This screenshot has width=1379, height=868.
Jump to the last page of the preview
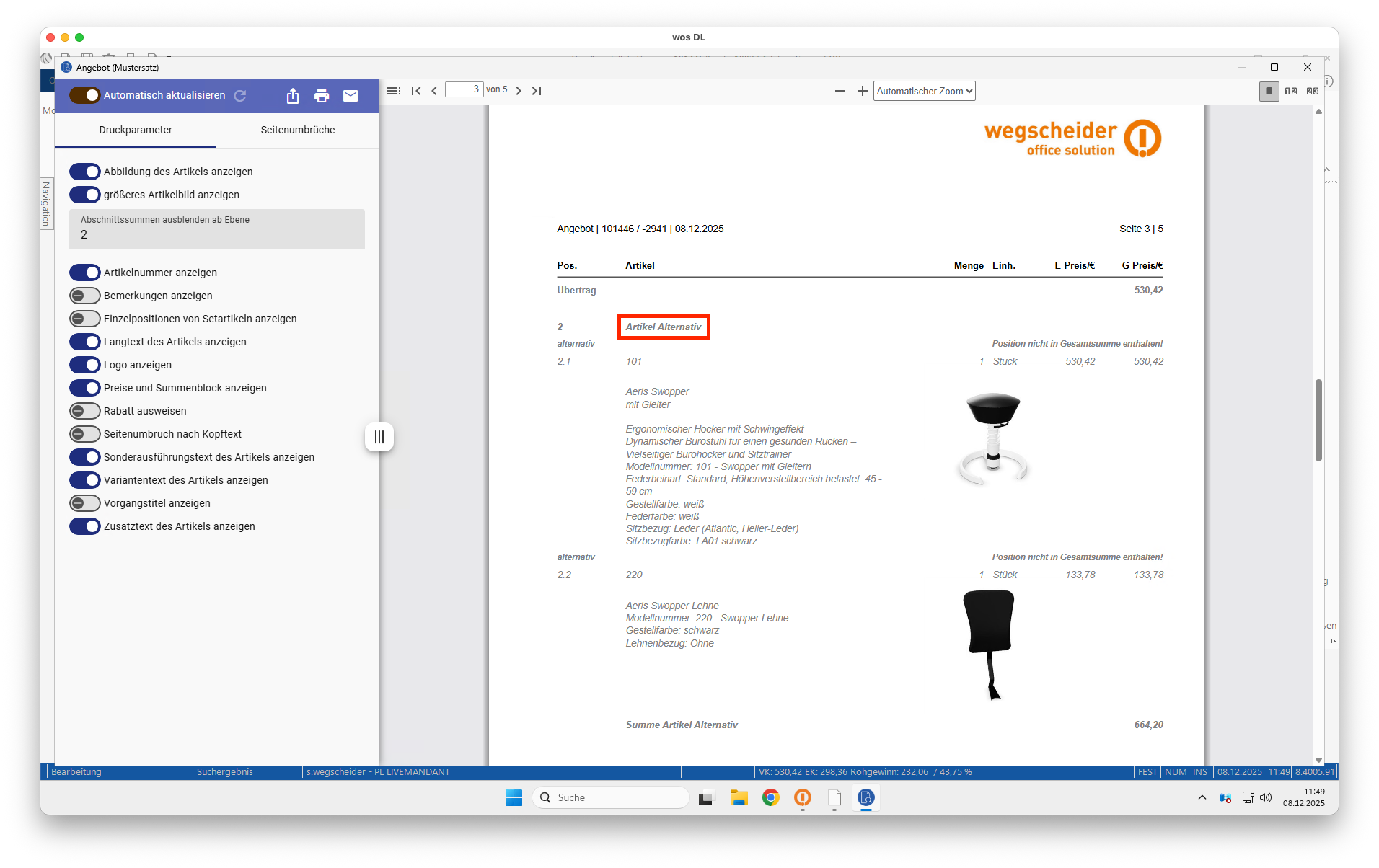(537, 91)
